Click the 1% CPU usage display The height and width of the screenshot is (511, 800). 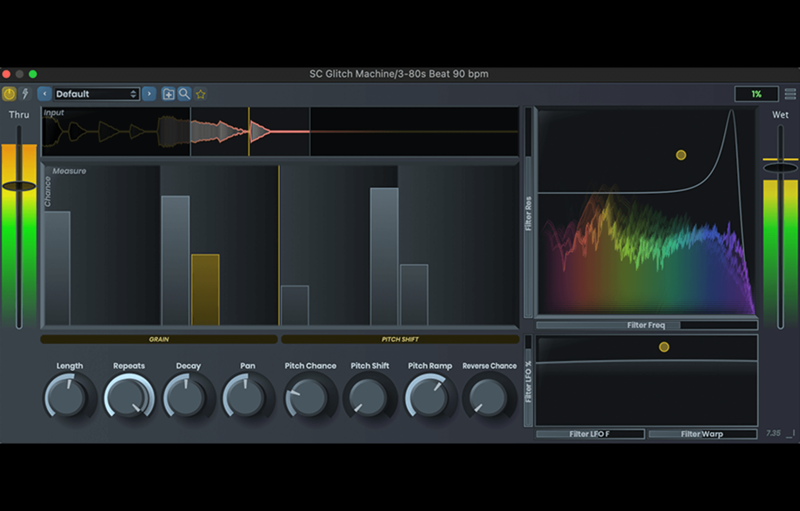coord(756,94)
